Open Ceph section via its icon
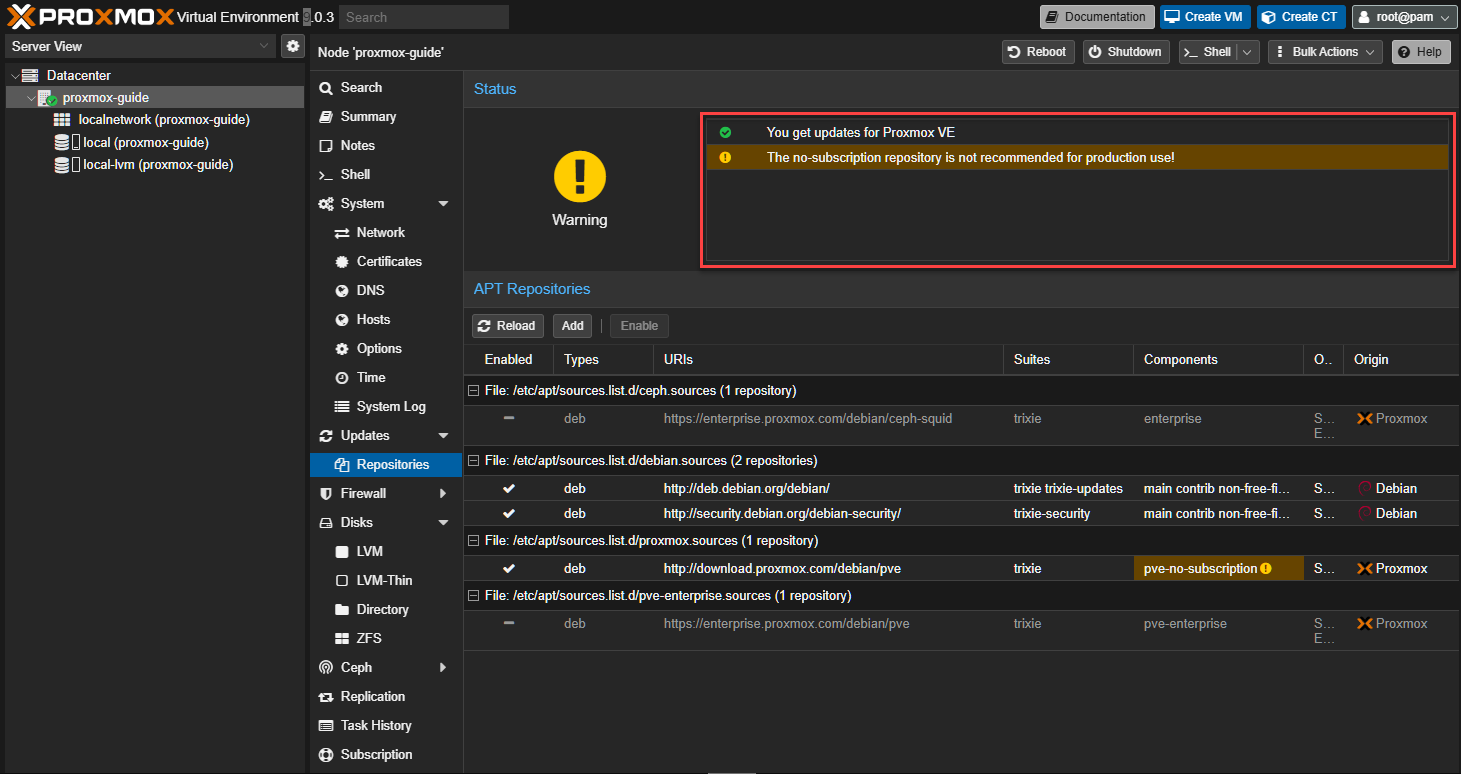The height and width of the screenshot is (774, 1461). tap(326, 667)
